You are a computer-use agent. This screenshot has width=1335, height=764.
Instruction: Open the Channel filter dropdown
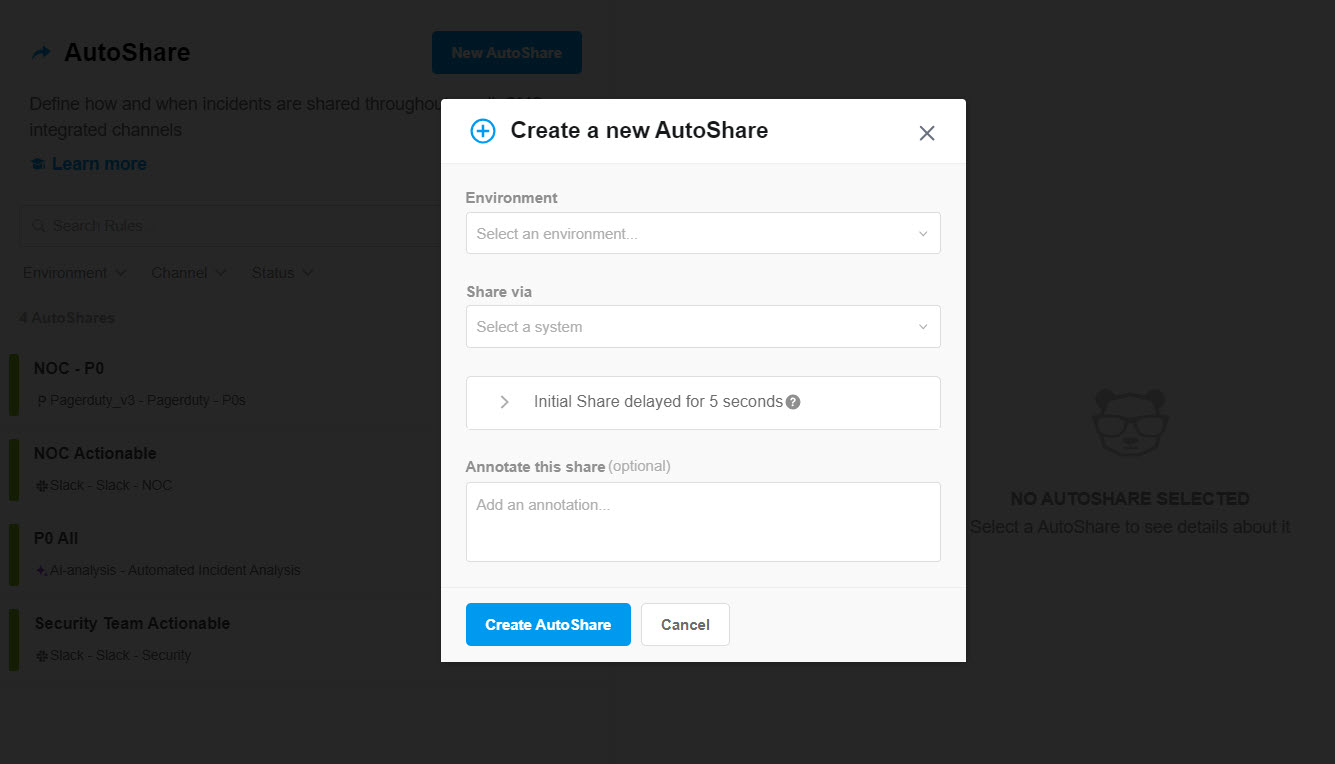pos(188,272)
